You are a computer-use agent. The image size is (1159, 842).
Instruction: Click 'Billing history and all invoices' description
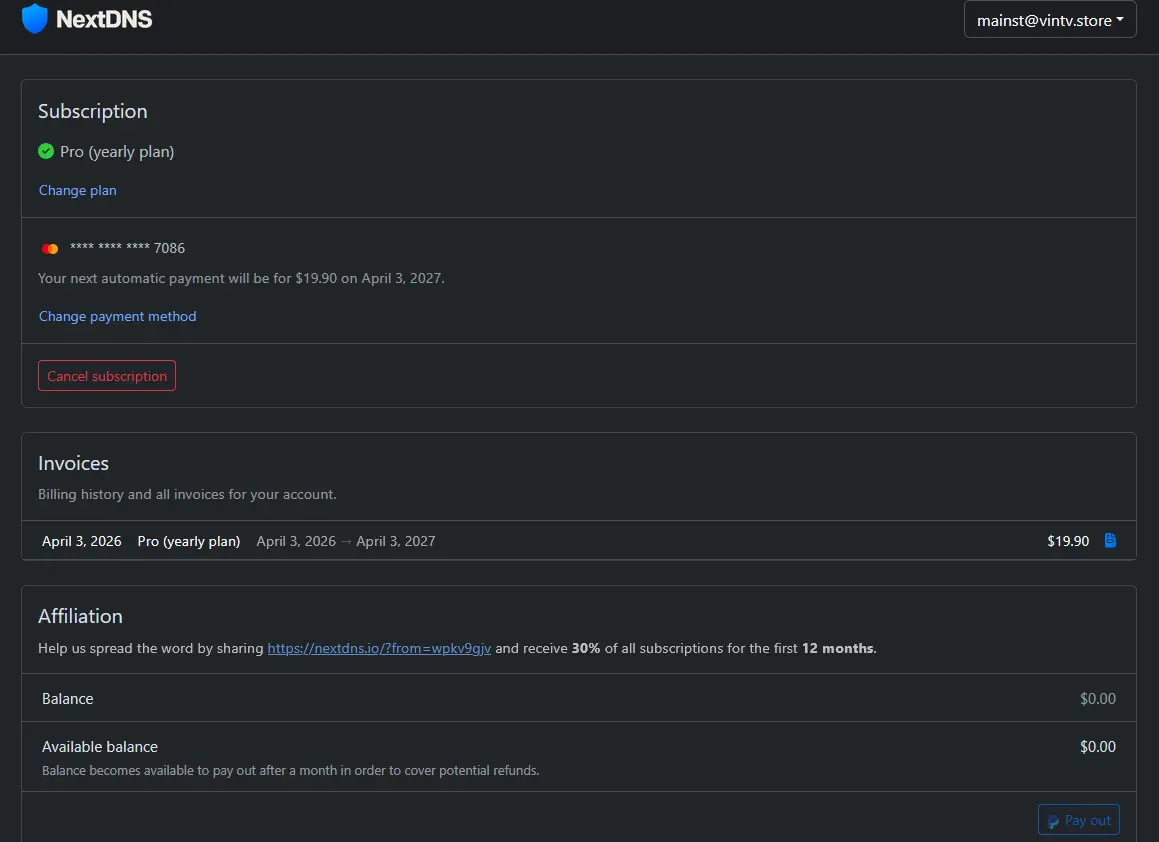tap(187, 494)
